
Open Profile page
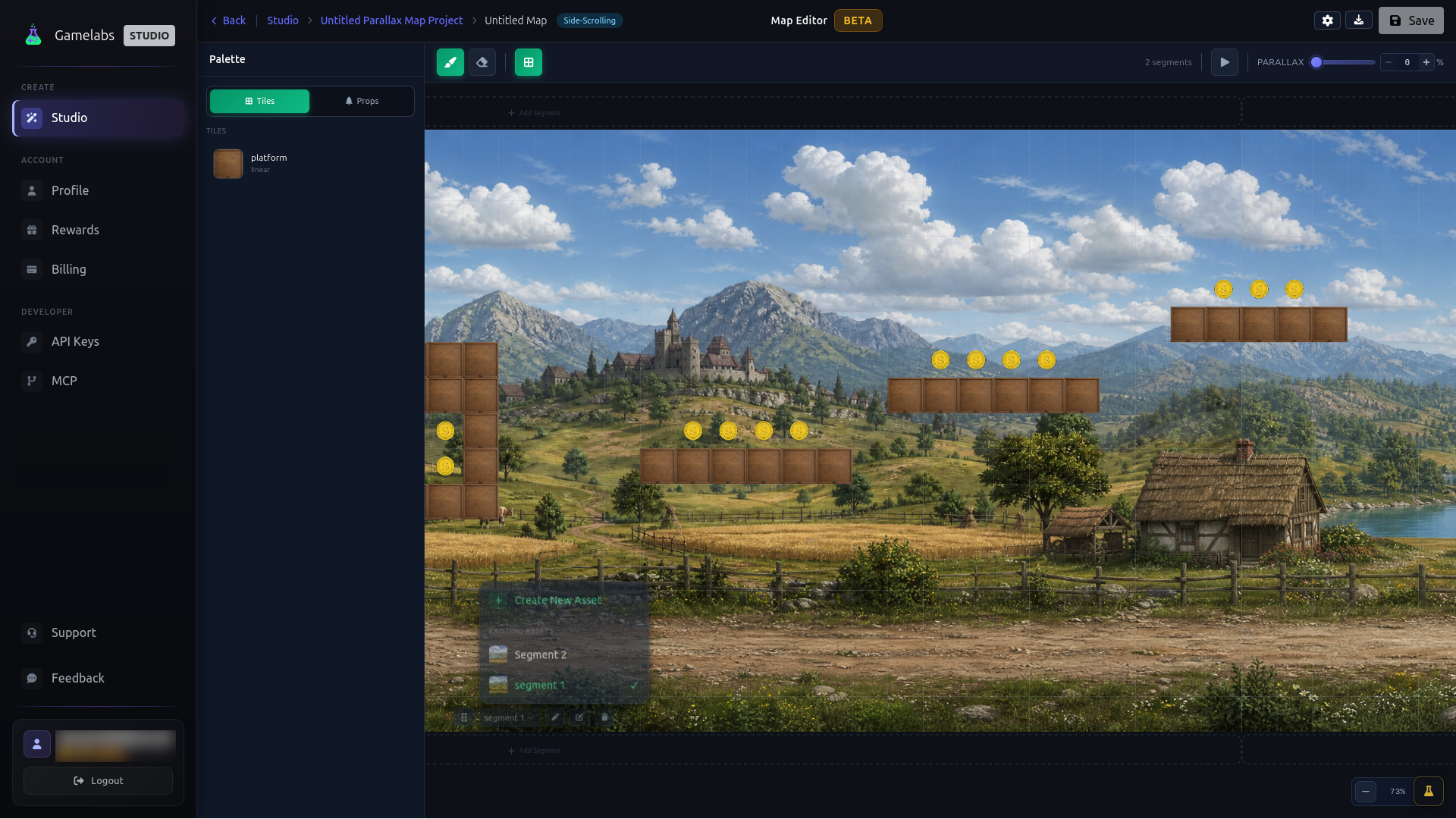(x=99, y=190)
